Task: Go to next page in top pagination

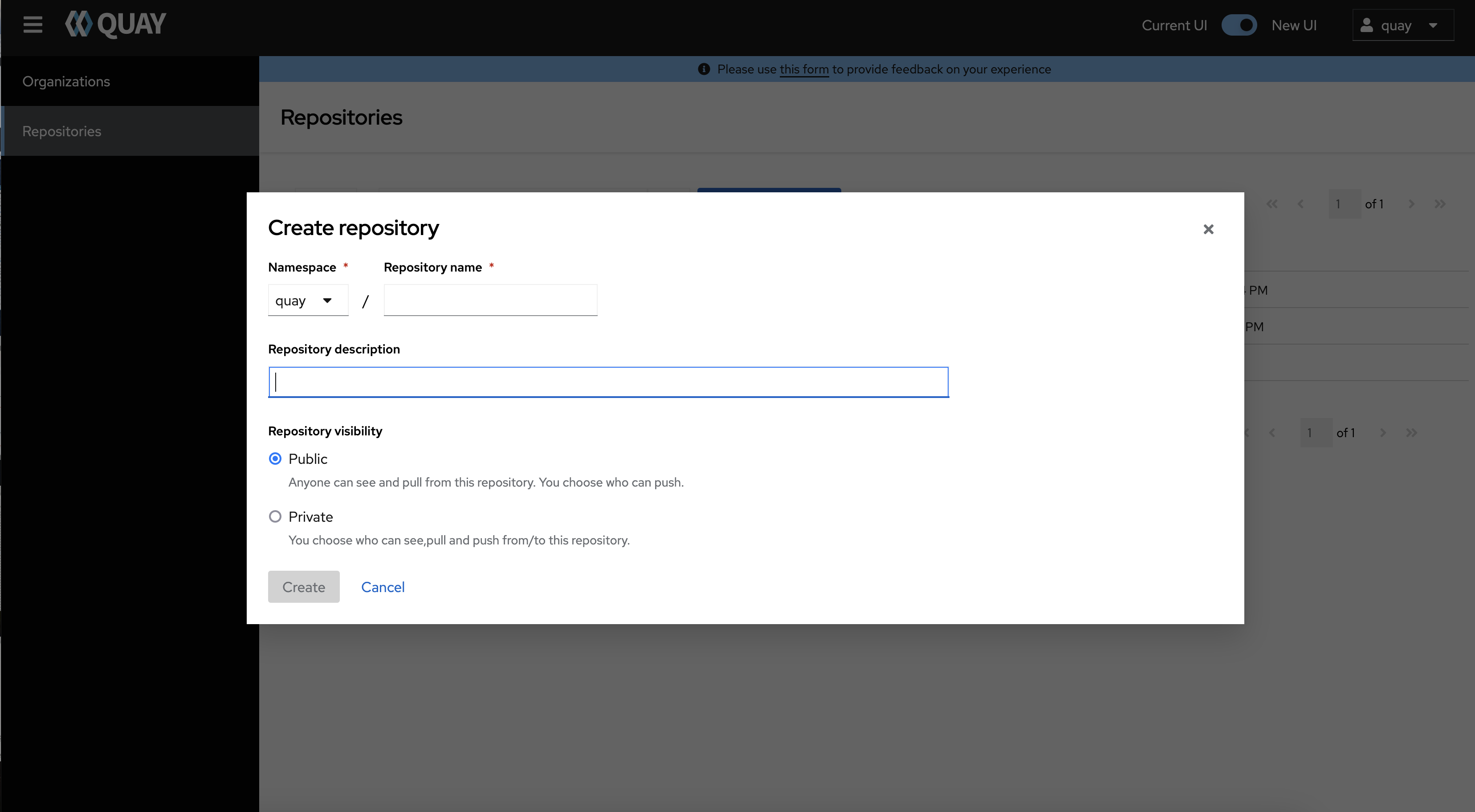Action: 1411,204
